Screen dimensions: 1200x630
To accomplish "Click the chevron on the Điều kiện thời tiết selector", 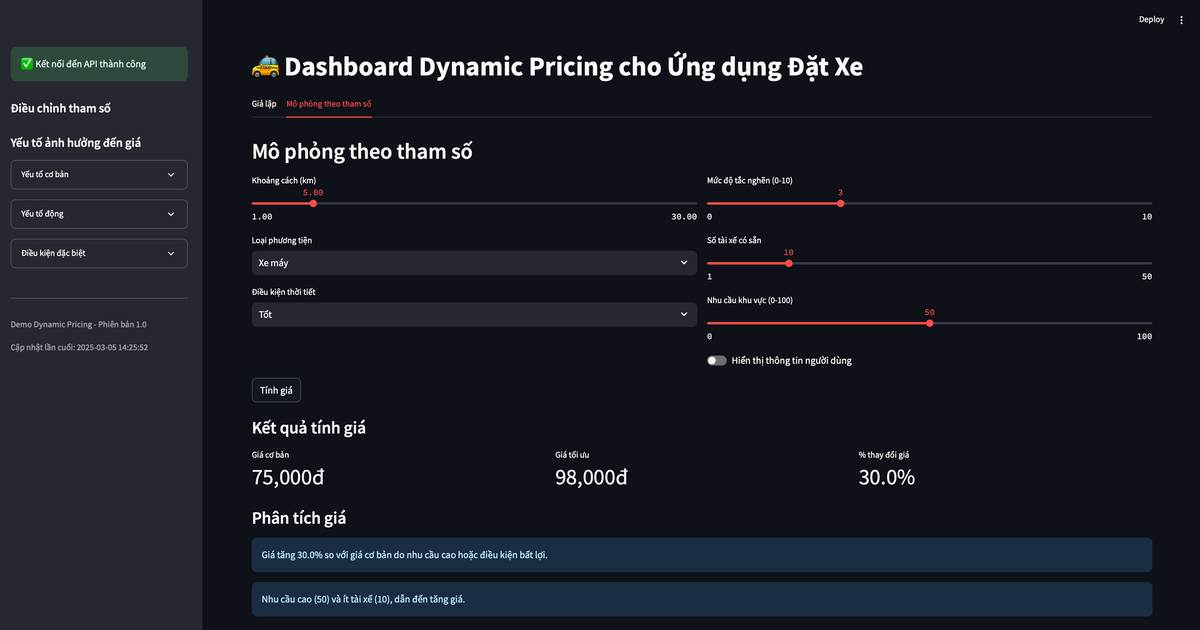I will click(684, 314).
